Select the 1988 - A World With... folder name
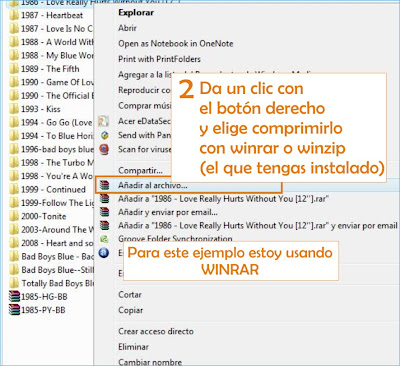 (x=57, y=42)
